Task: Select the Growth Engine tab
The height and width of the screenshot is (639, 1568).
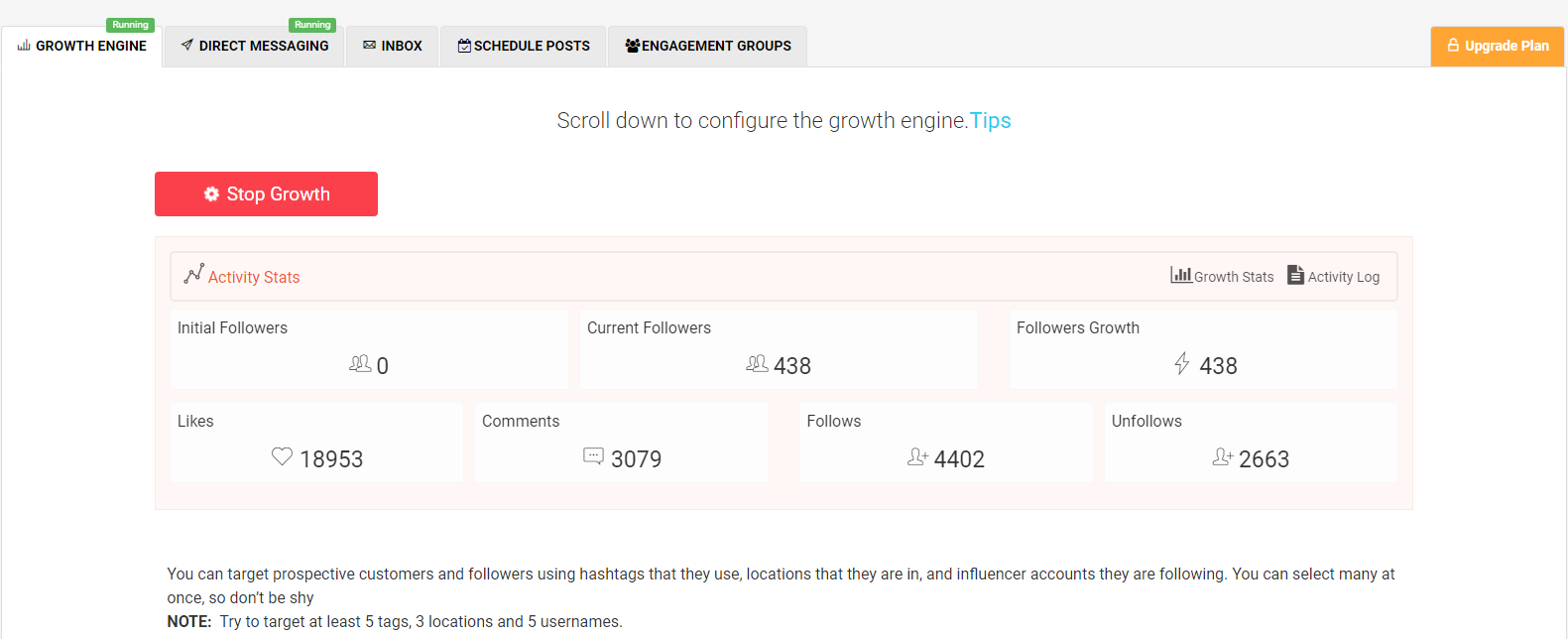Action: pyautogui.click(x=81, y=46)
